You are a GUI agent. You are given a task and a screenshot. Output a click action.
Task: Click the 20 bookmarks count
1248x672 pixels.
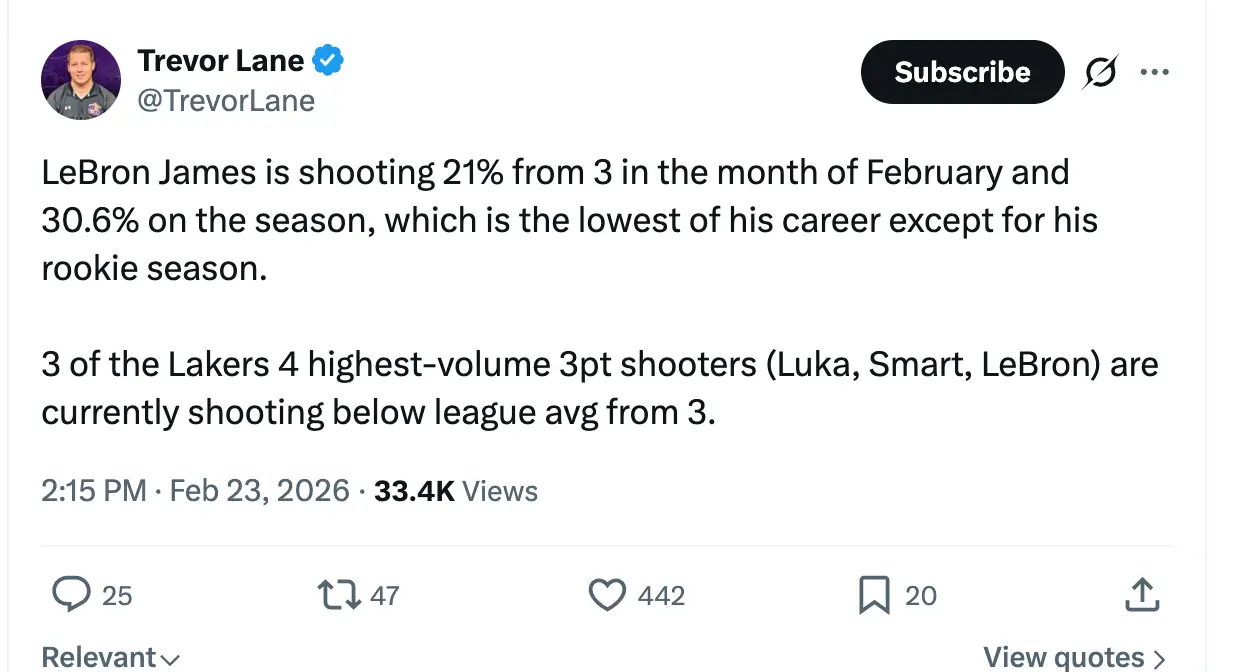[921, 596]
